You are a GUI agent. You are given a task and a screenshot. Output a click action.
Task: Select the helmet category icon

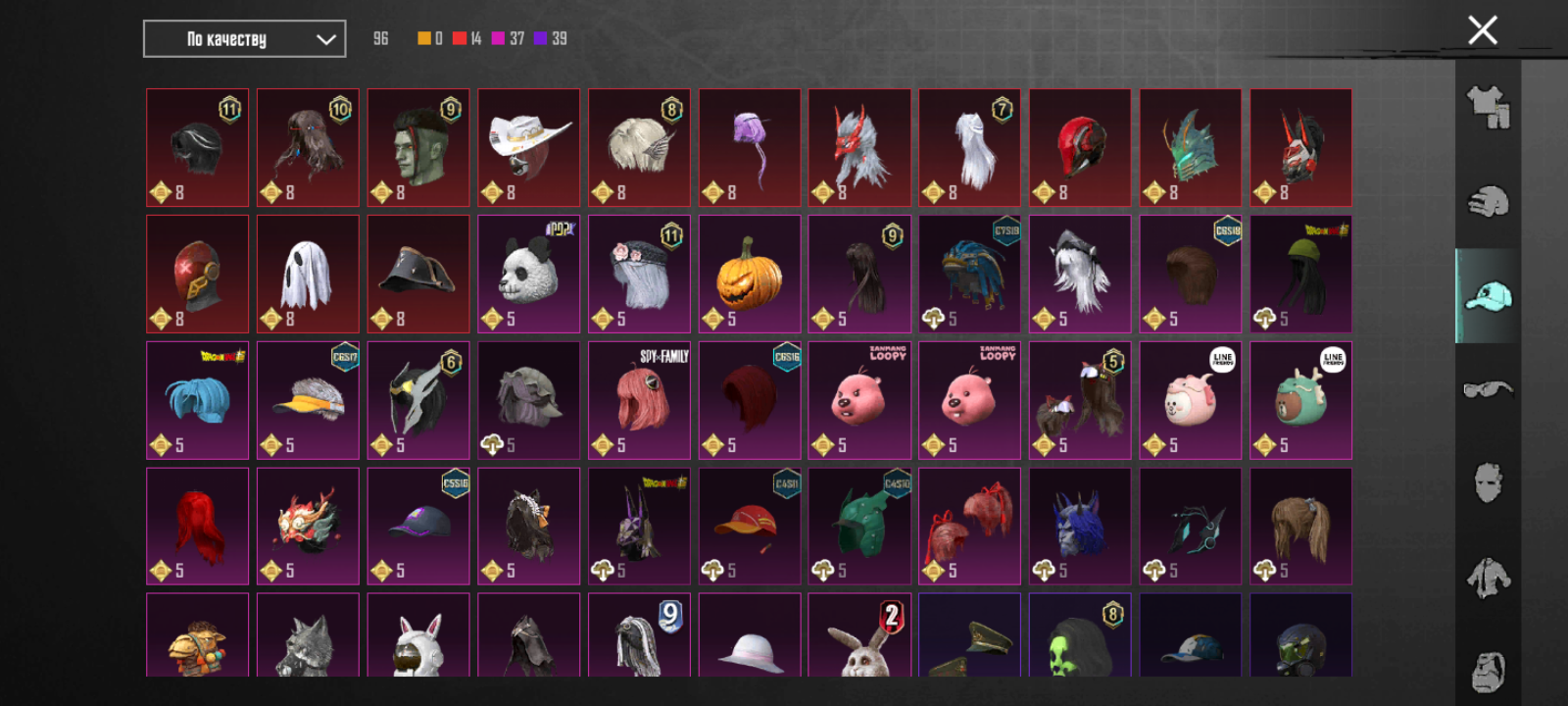(x=1488, y=202)
